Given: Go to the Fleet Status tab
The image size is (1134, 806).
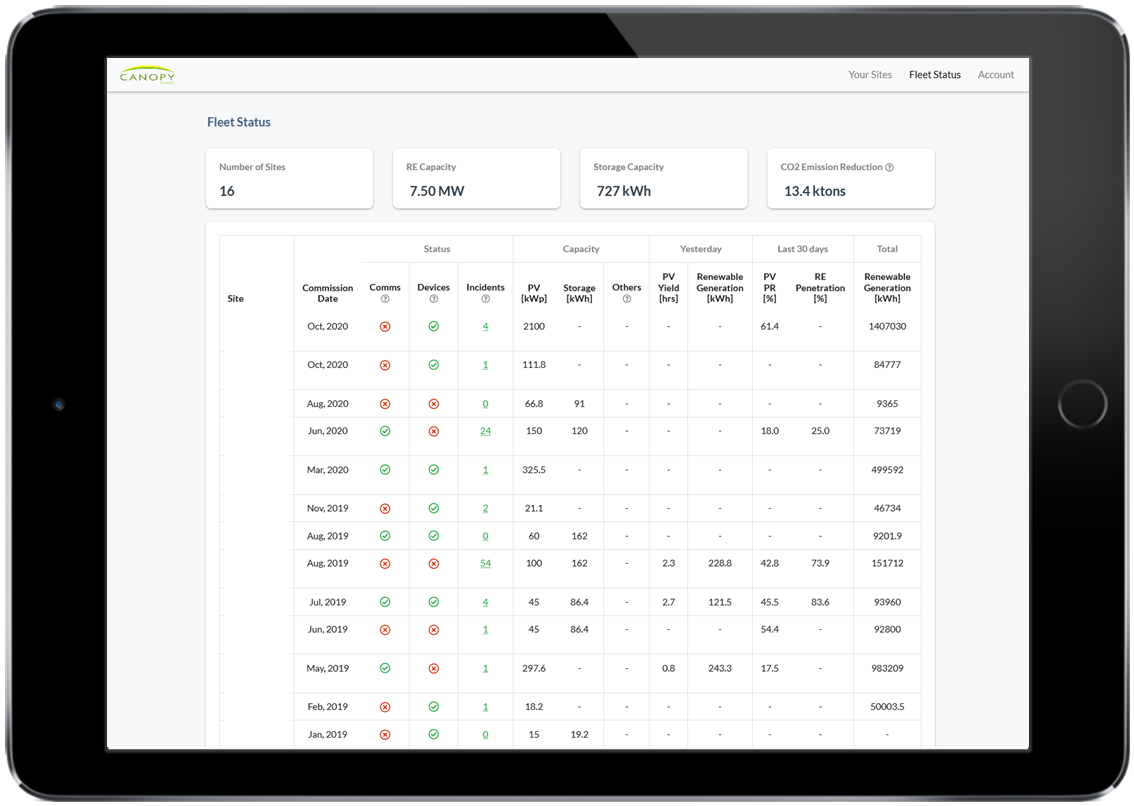Looking at the screenshot, I should 934,75.
